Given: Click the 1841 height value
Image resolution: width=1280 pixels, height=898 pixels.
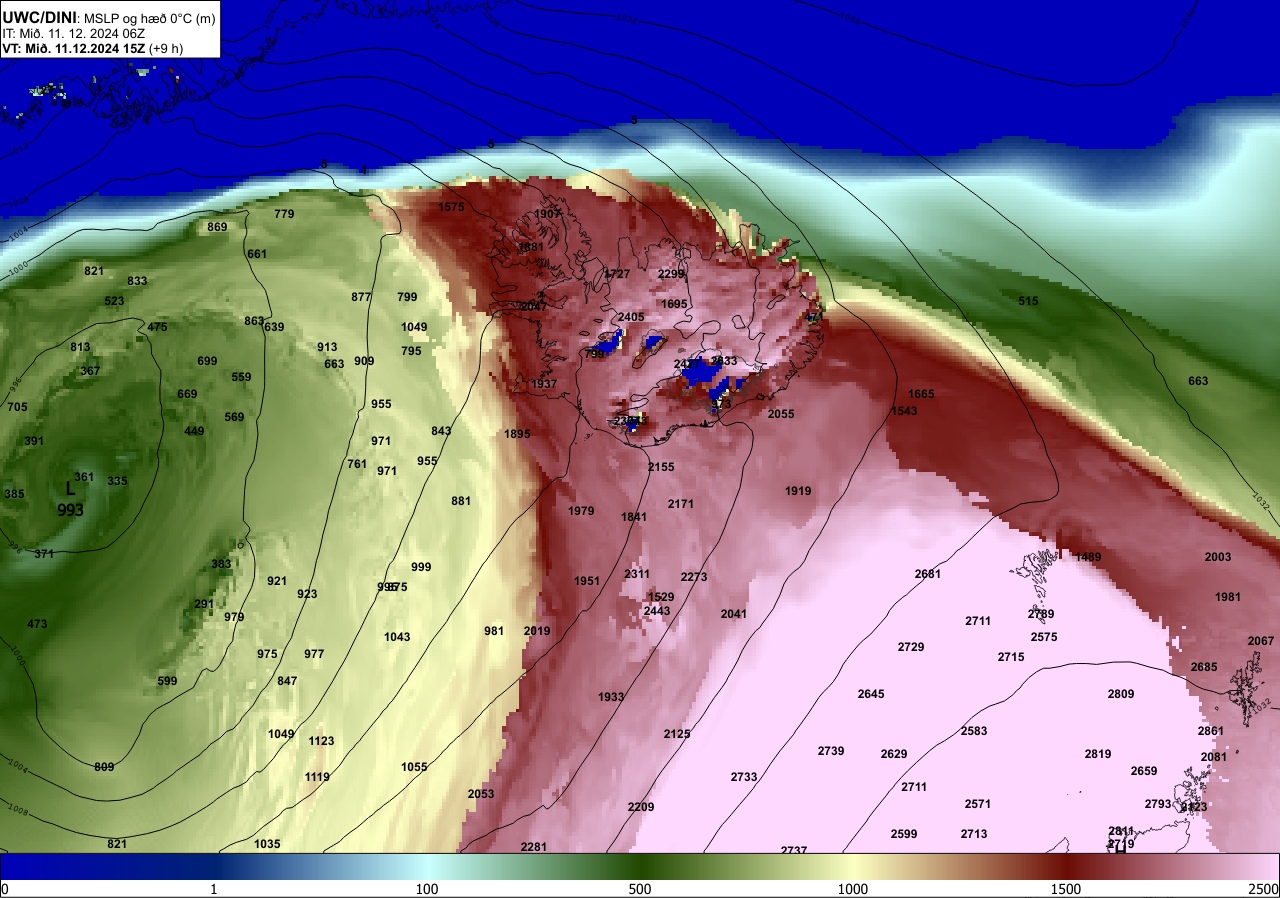Looking at the screenshot, I should click(x=634, y=517).
